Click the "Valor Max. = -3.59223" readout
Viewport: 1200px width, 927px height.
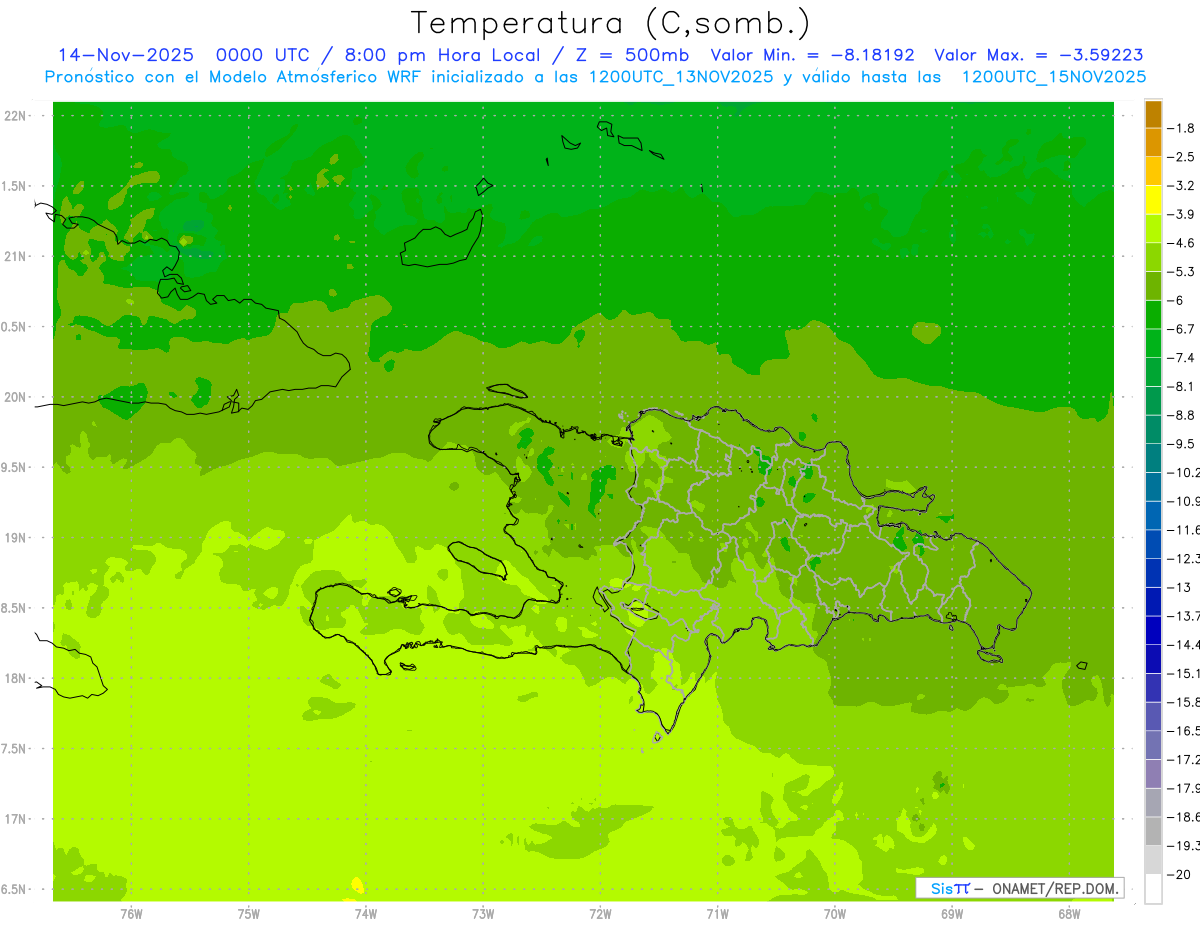(x=1039, y=55)
